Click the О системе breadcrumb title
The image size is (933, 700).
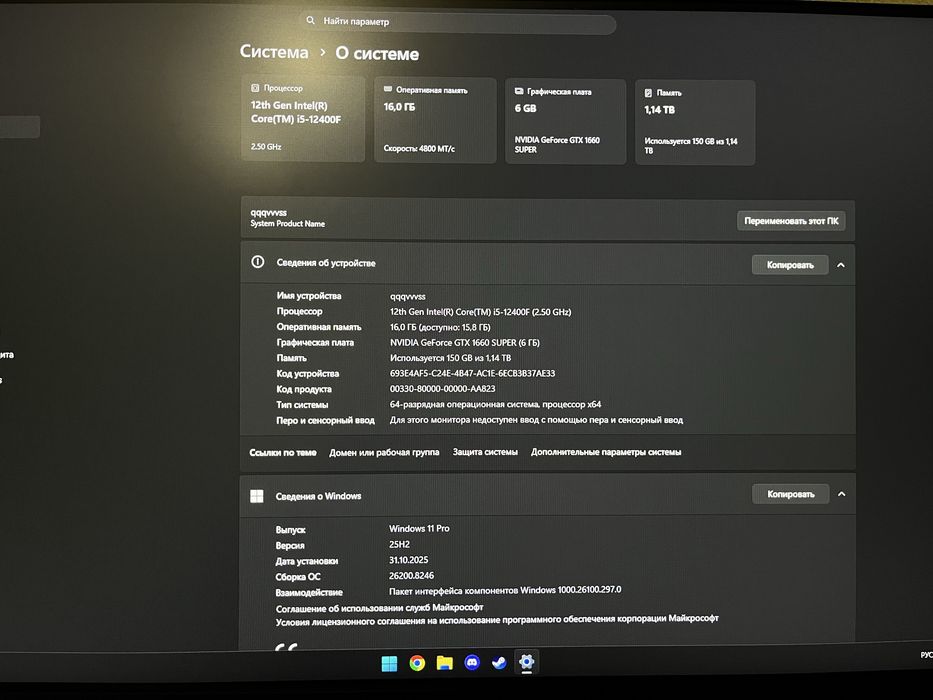coord(377,54)
